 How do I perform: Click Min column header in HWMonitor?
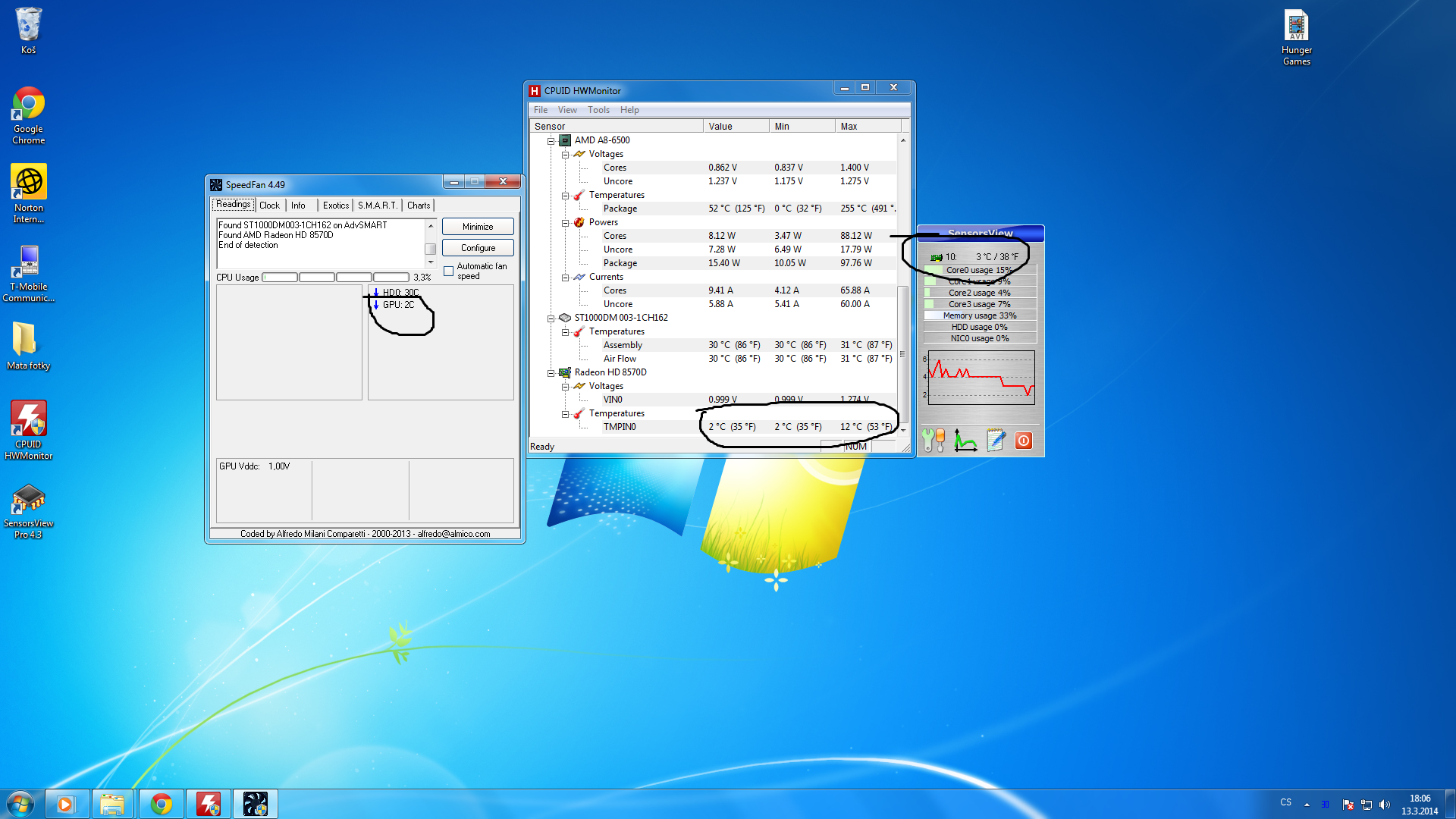point(802,127)
